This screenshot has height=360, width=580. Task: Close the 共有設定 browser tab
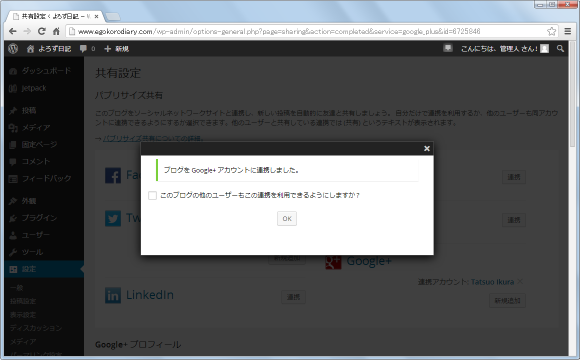pos(97,16)
